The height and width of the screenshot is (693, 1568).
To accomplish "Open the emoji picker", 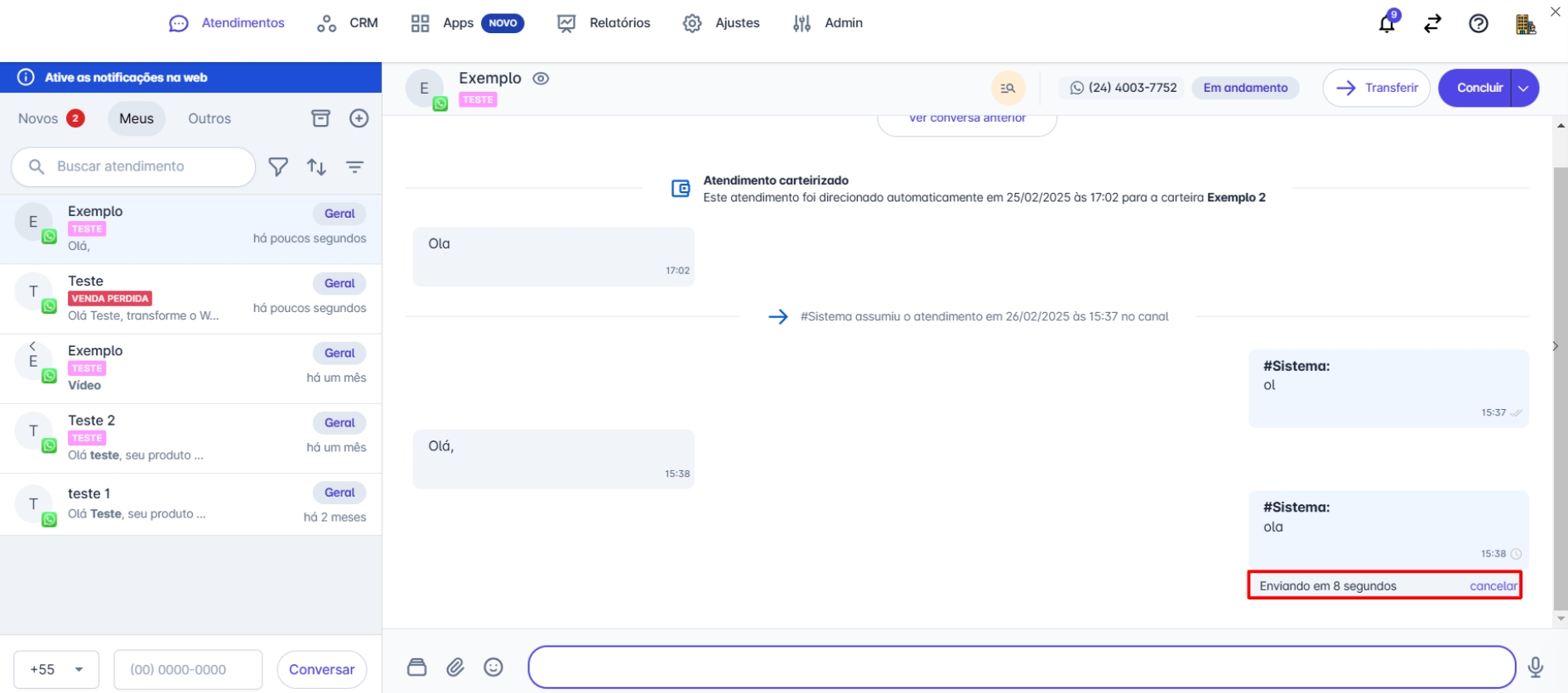I will pos(493,667).
